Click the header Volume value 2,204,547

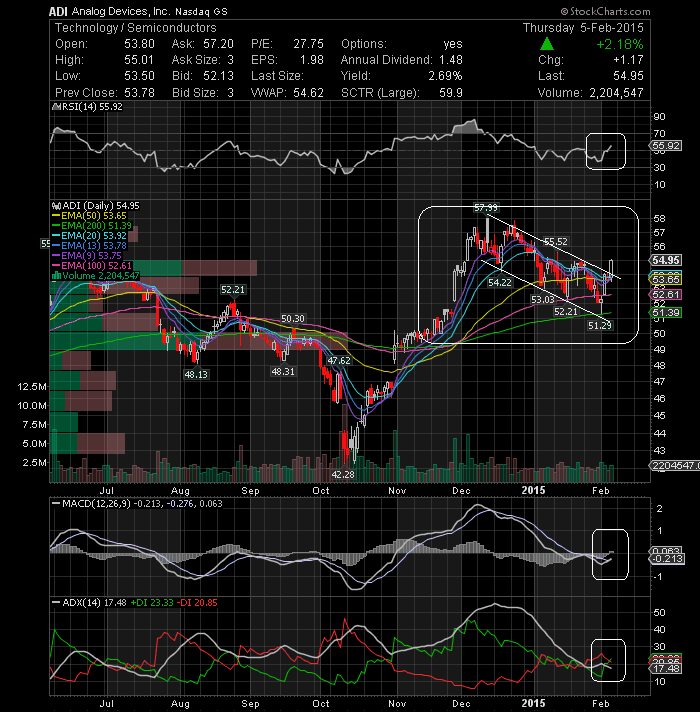pyautogui.click(x=616, y=93)
